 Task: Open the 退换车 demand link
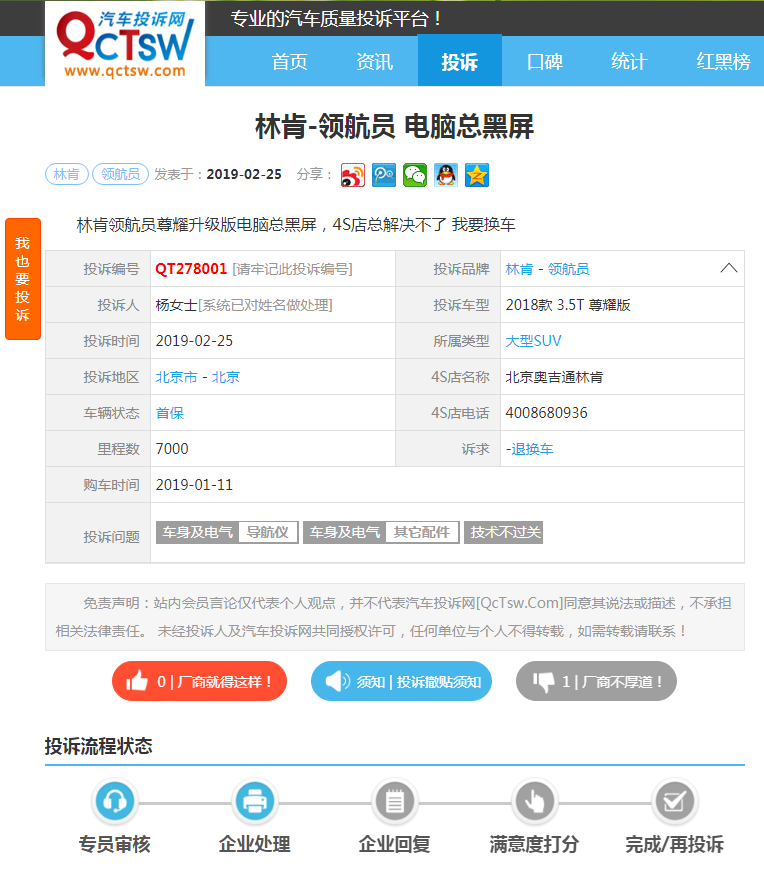pyautogui.click(x=532, y=449)
